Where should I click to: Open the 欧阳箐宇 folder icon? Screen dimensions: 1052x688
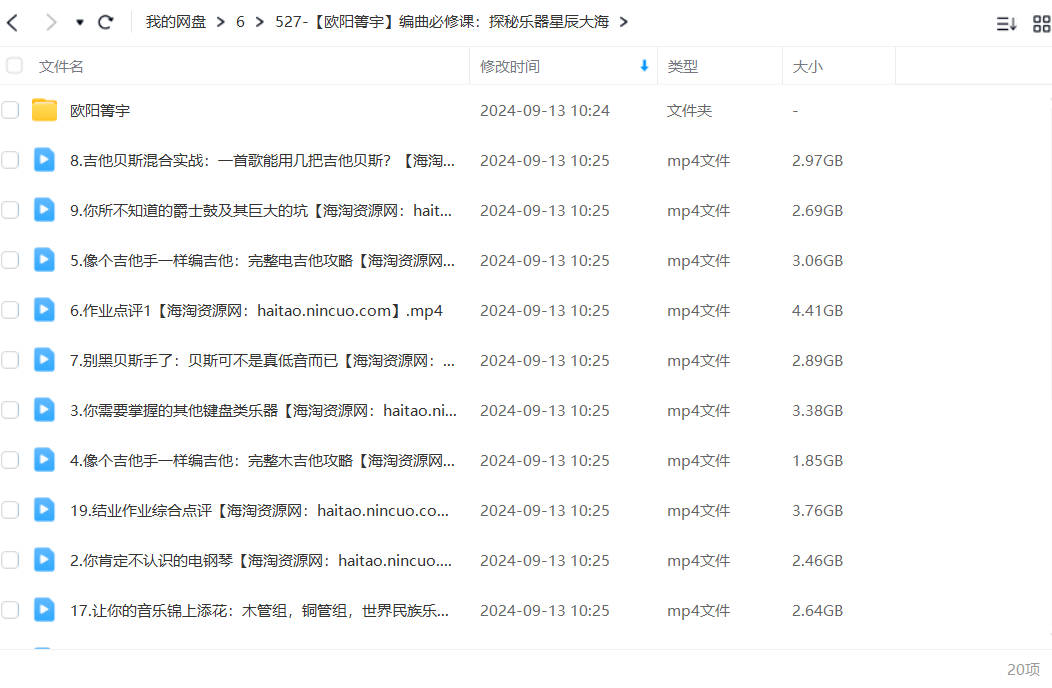(44, 110)
